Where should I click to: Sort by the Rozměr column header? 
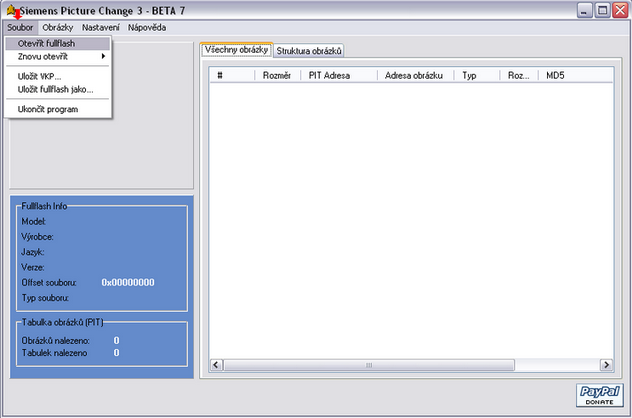[278, 75]
